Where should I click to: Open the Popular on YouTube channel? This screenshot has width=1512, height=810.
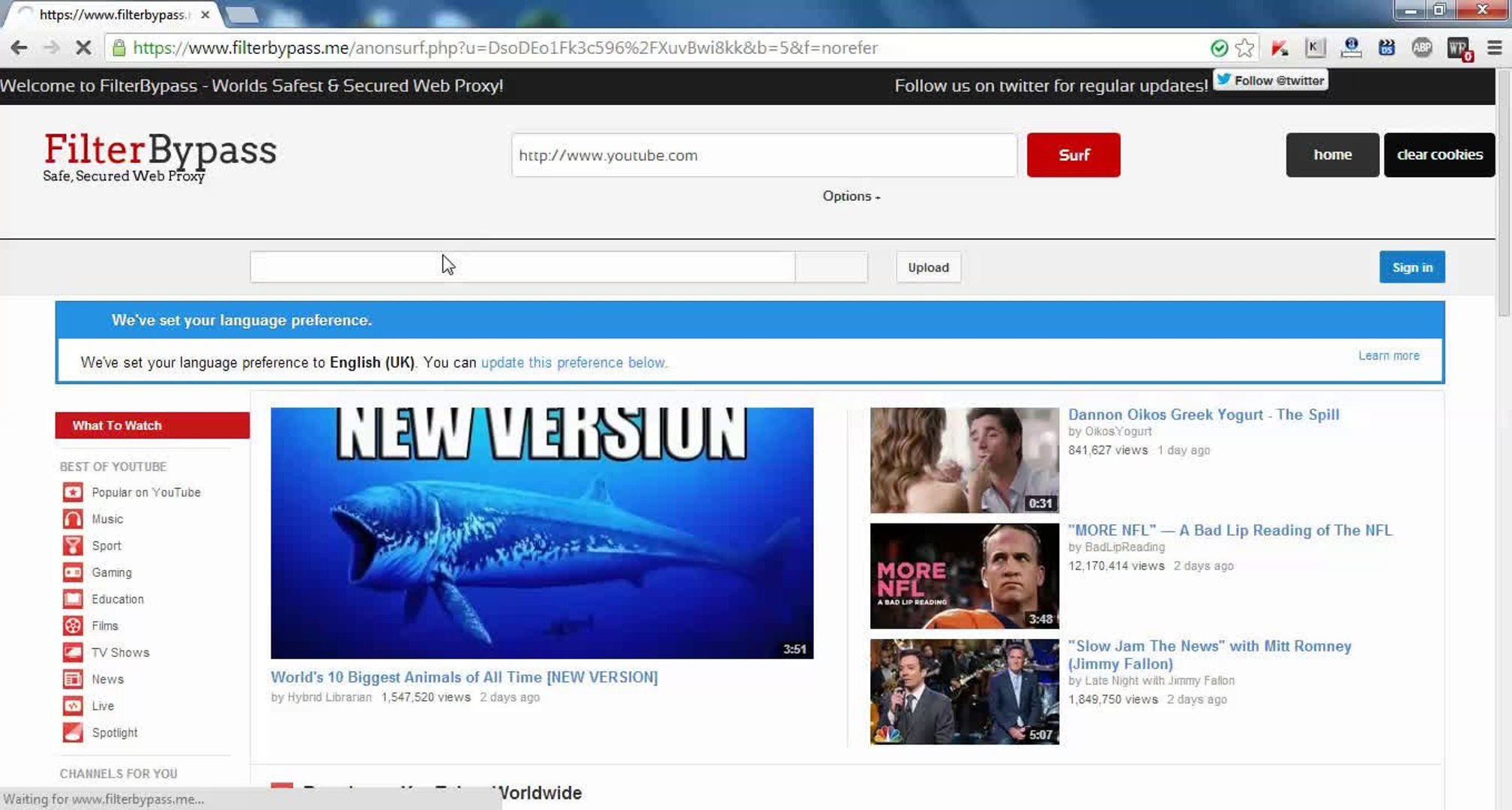tap(145, 492)
